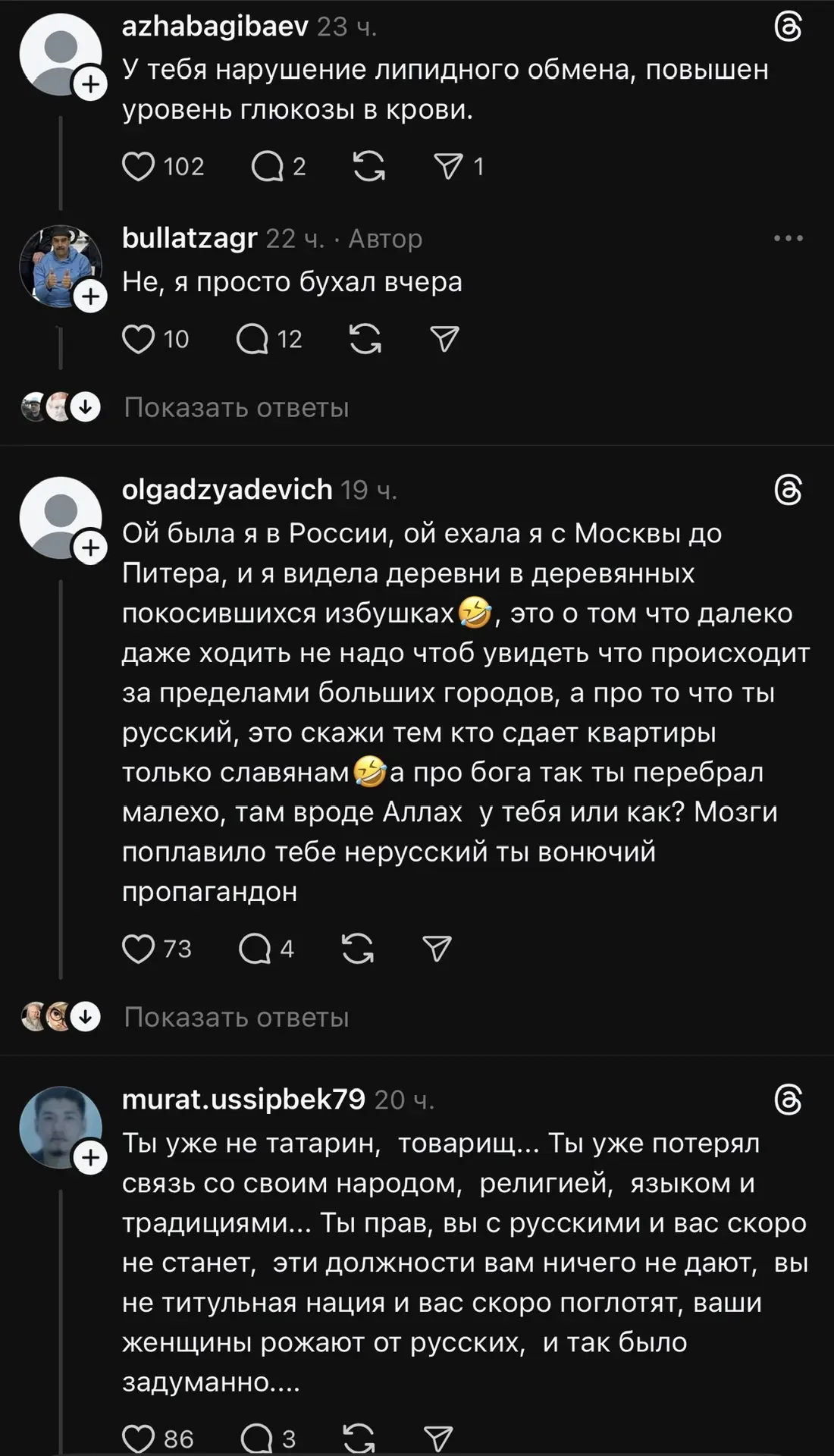Open three-dot menu on bullatzagr's reply

pos(788,238)
